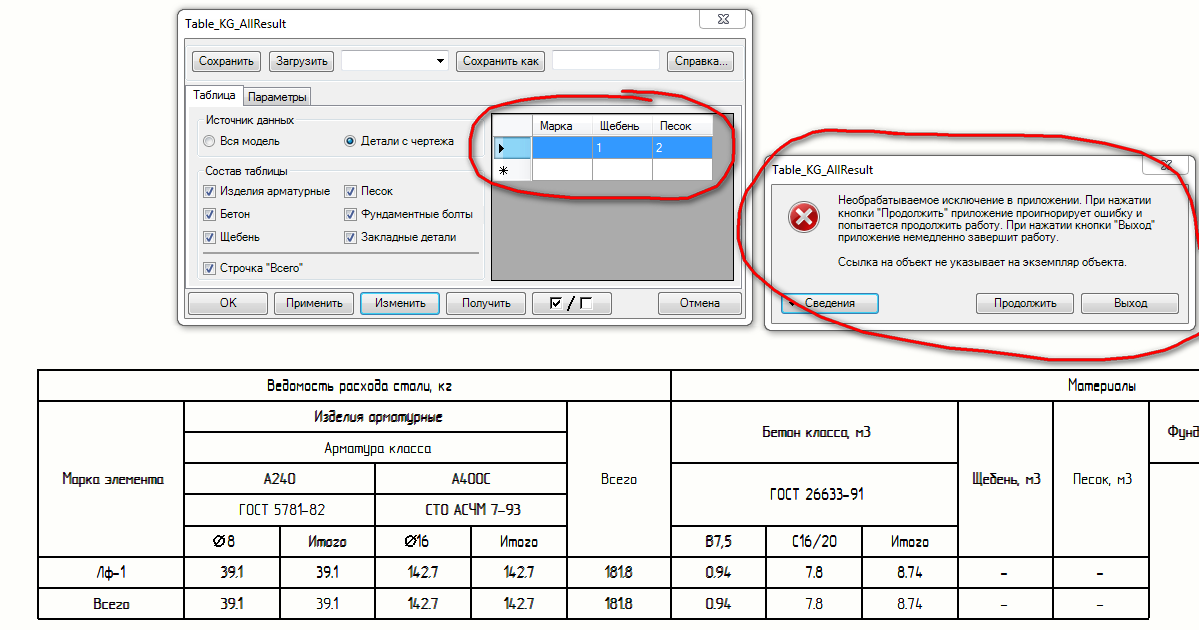Viewport: 1199px width, 630px height.
Task: Click Щебень, м3 header in drawing table
Action: point(1006,479)
